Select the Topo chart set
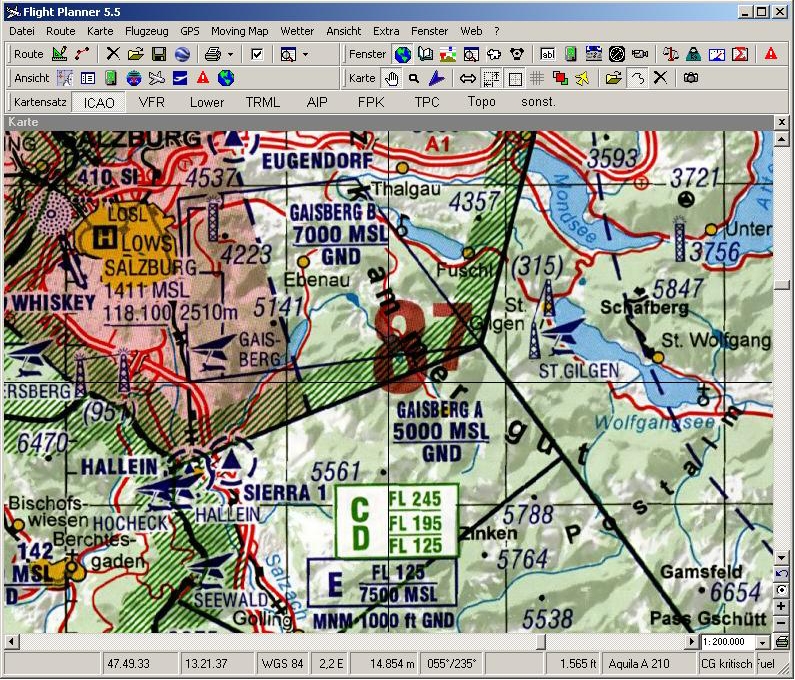Image resolution: width=795 pixels, height=680 pixels. tap(482, 102)
